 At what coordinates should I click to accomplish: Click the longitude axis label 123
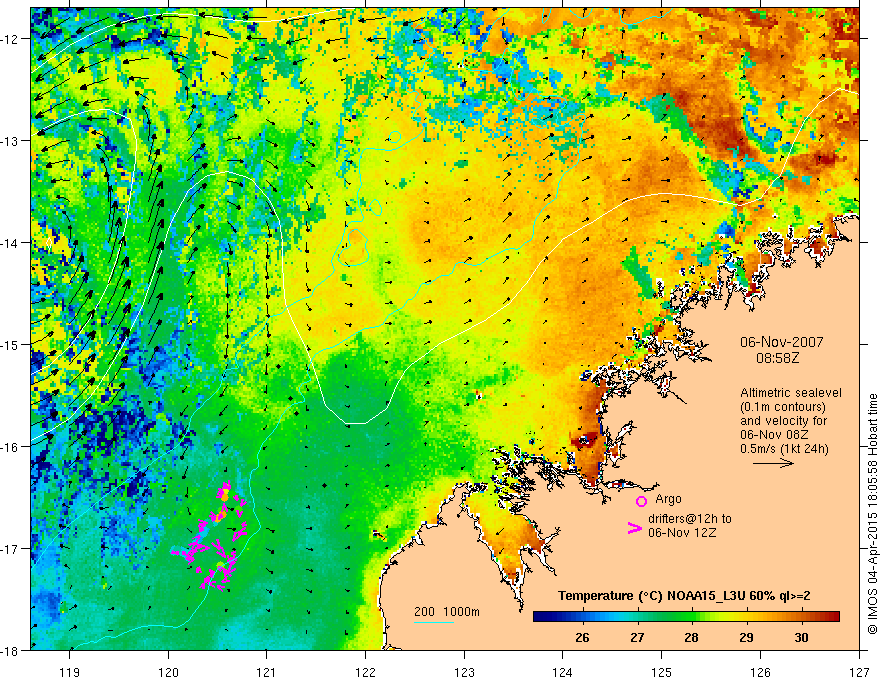coord(464,672)
